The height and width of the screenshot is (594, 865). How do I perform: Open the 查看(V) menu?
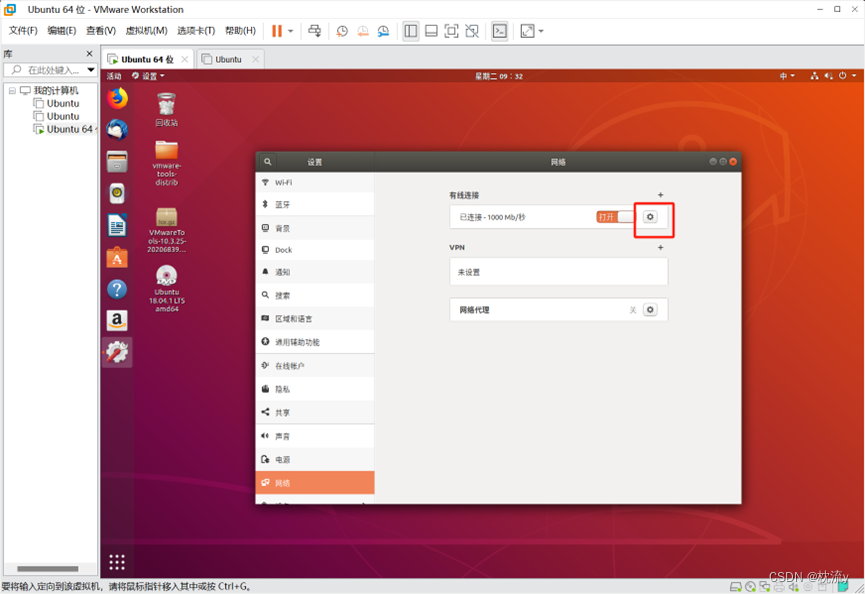tap(101, 30)
